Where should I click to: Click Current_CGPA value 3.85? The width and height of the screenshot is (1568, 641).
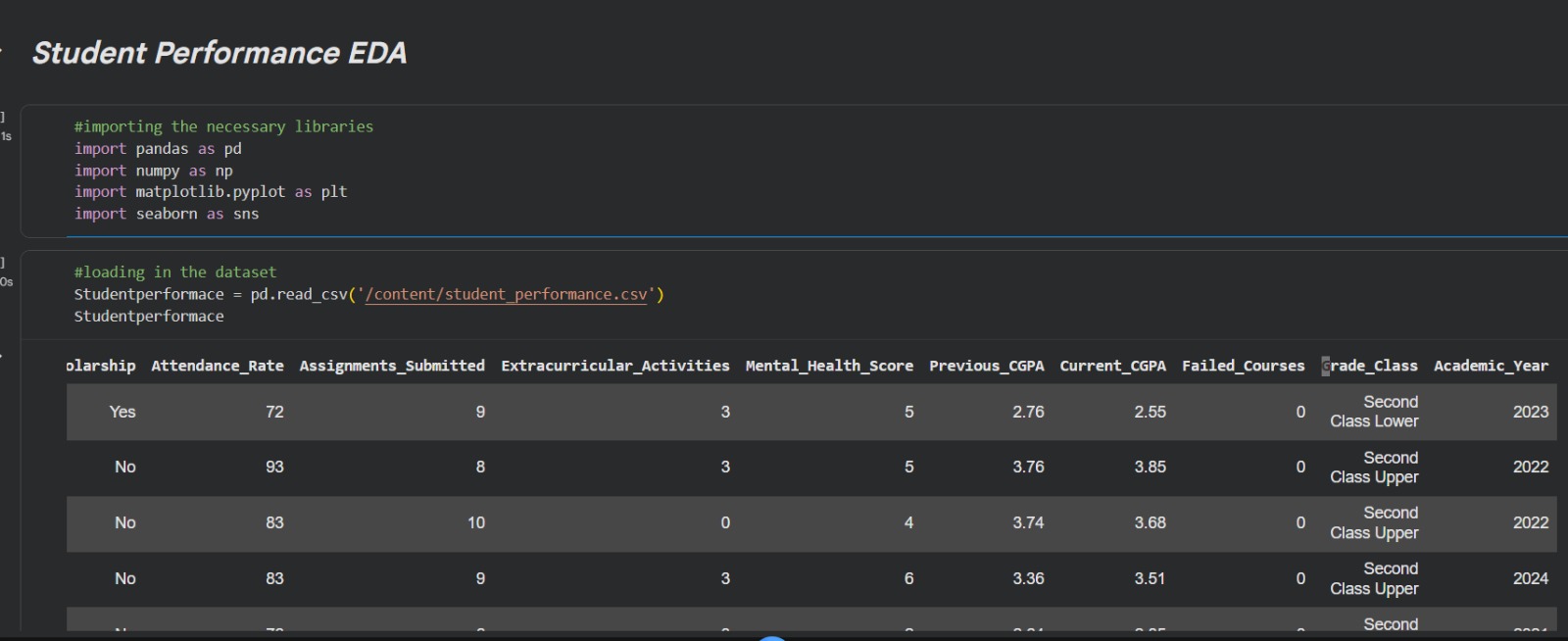pos(1151,468)
